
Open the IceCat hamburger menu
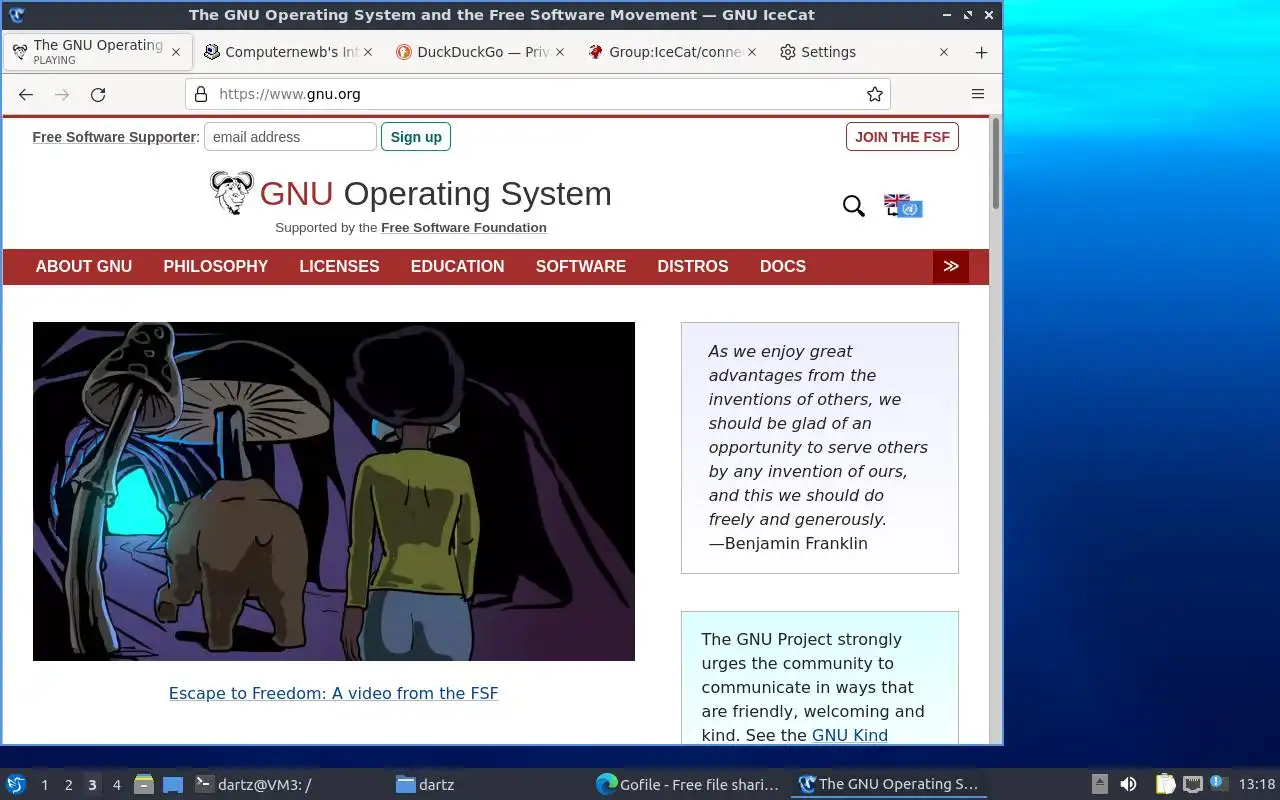click(978, 94)
